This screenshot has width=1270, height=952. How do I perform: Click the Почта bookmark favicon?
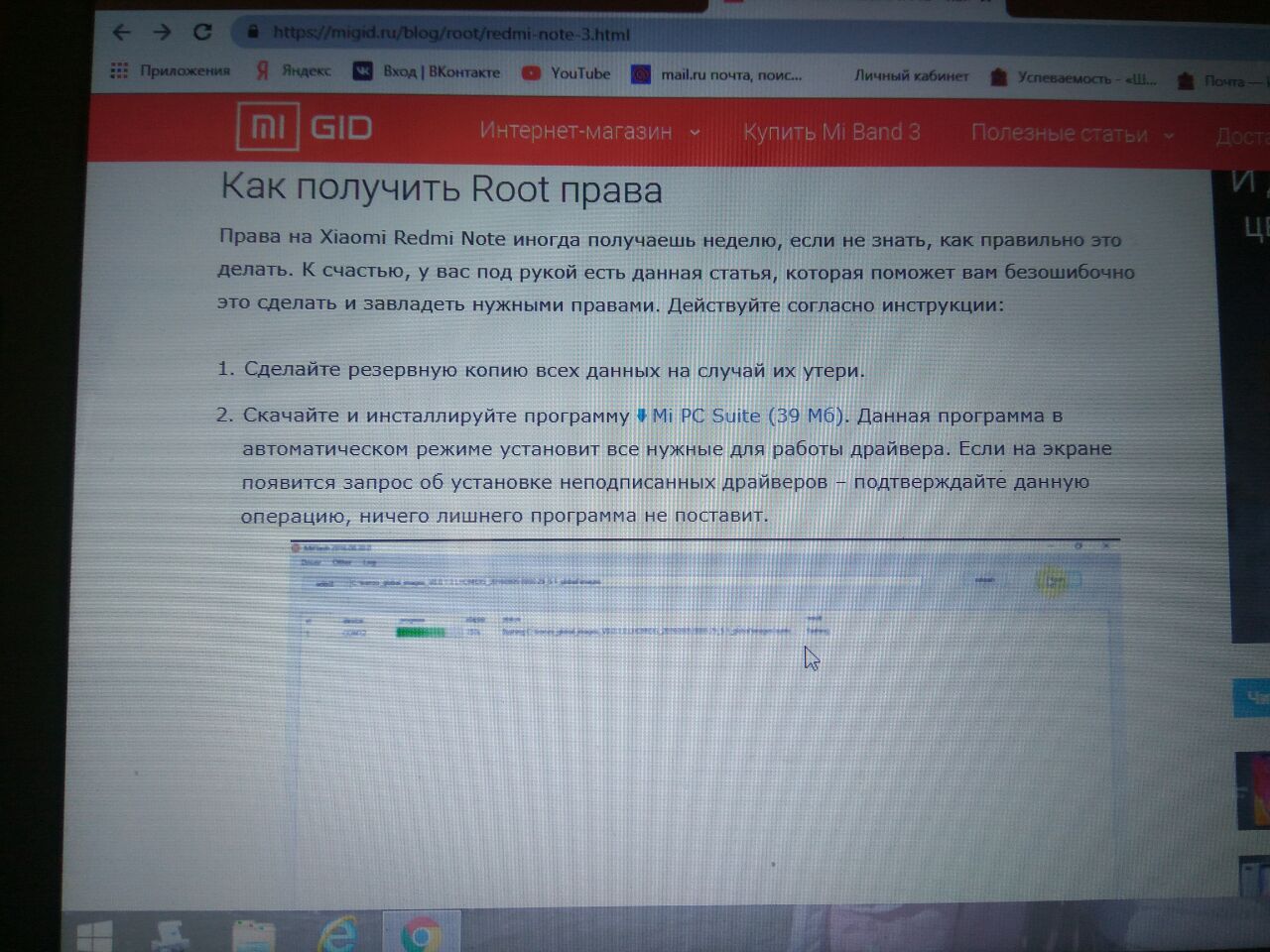[x=1186, y=80]
